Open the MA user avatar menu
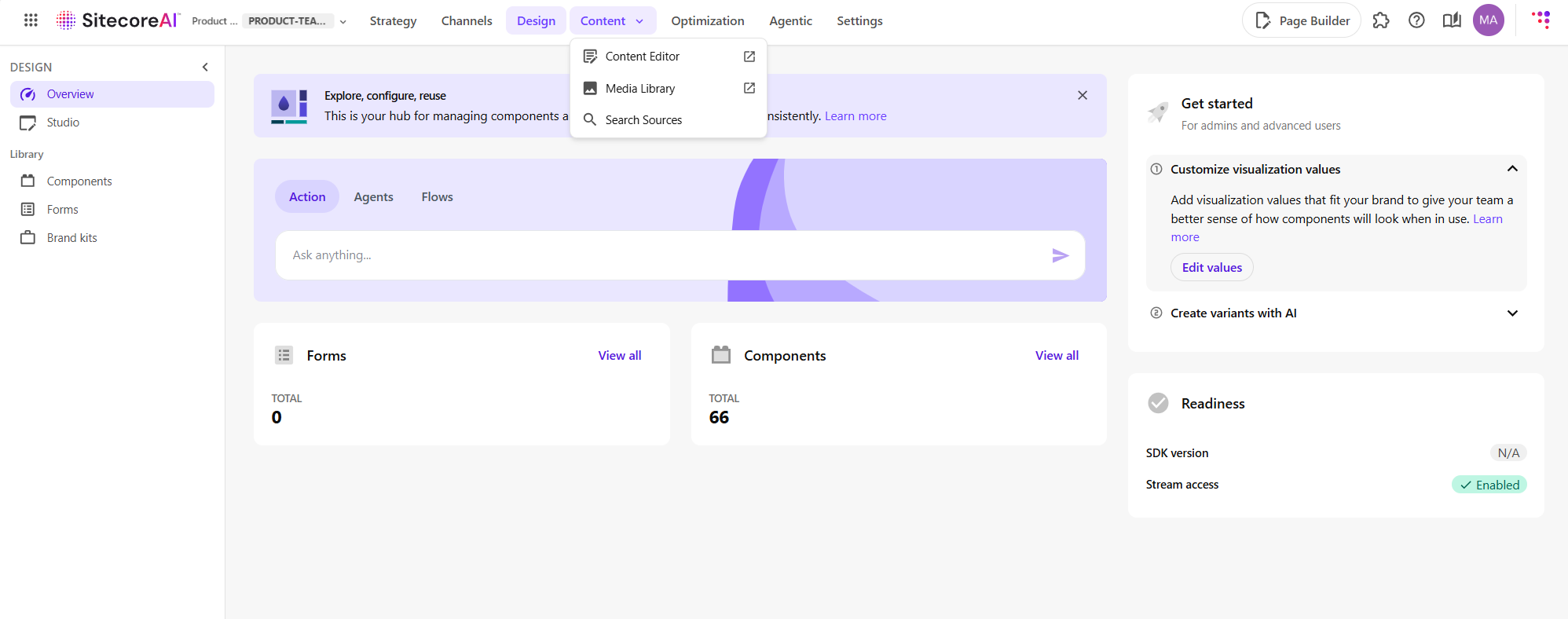1568x619 pixels. click(1489, 20)
